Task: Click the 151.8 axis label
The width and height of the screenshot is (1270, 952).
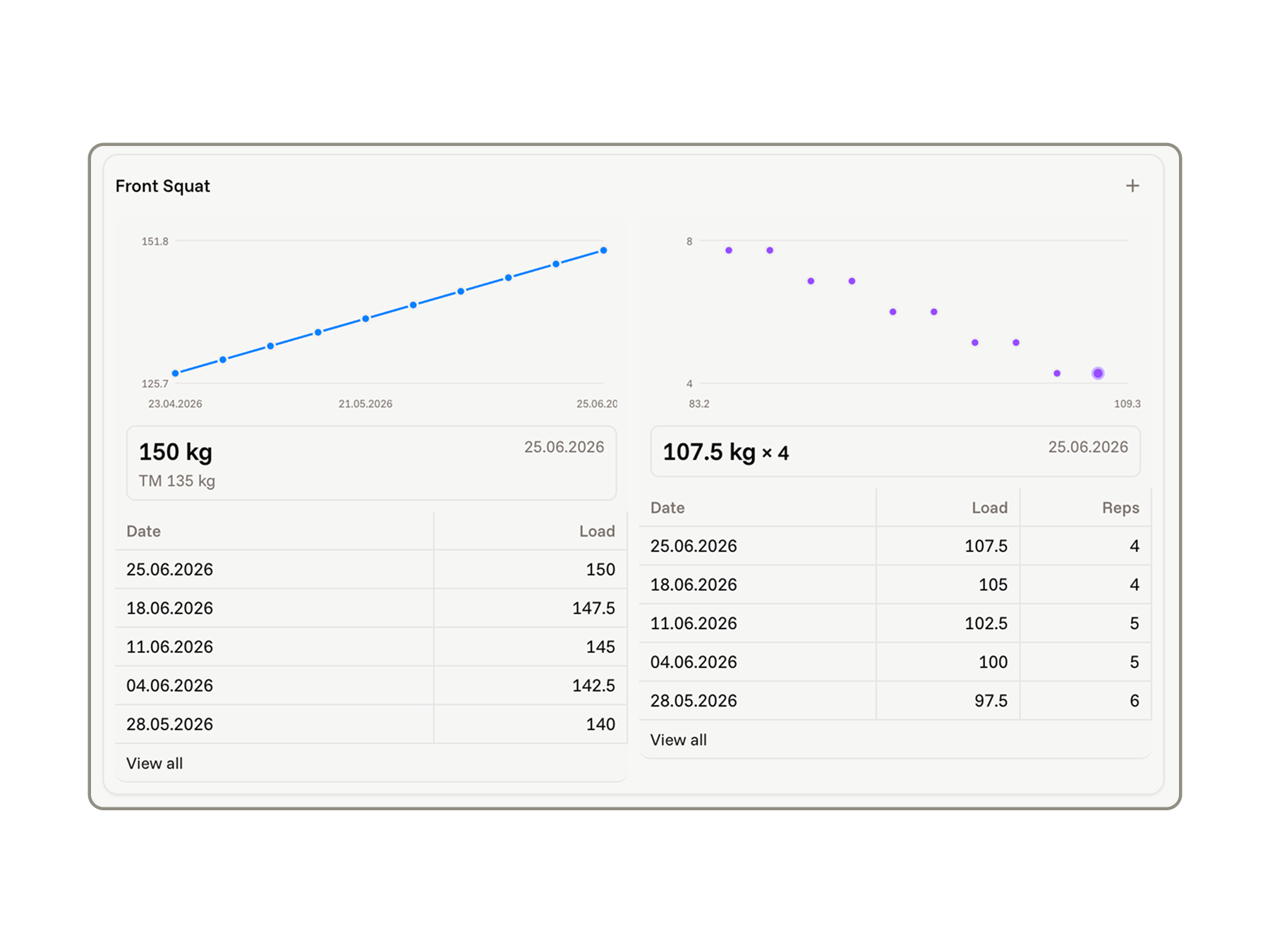Action: pos(155,241)
